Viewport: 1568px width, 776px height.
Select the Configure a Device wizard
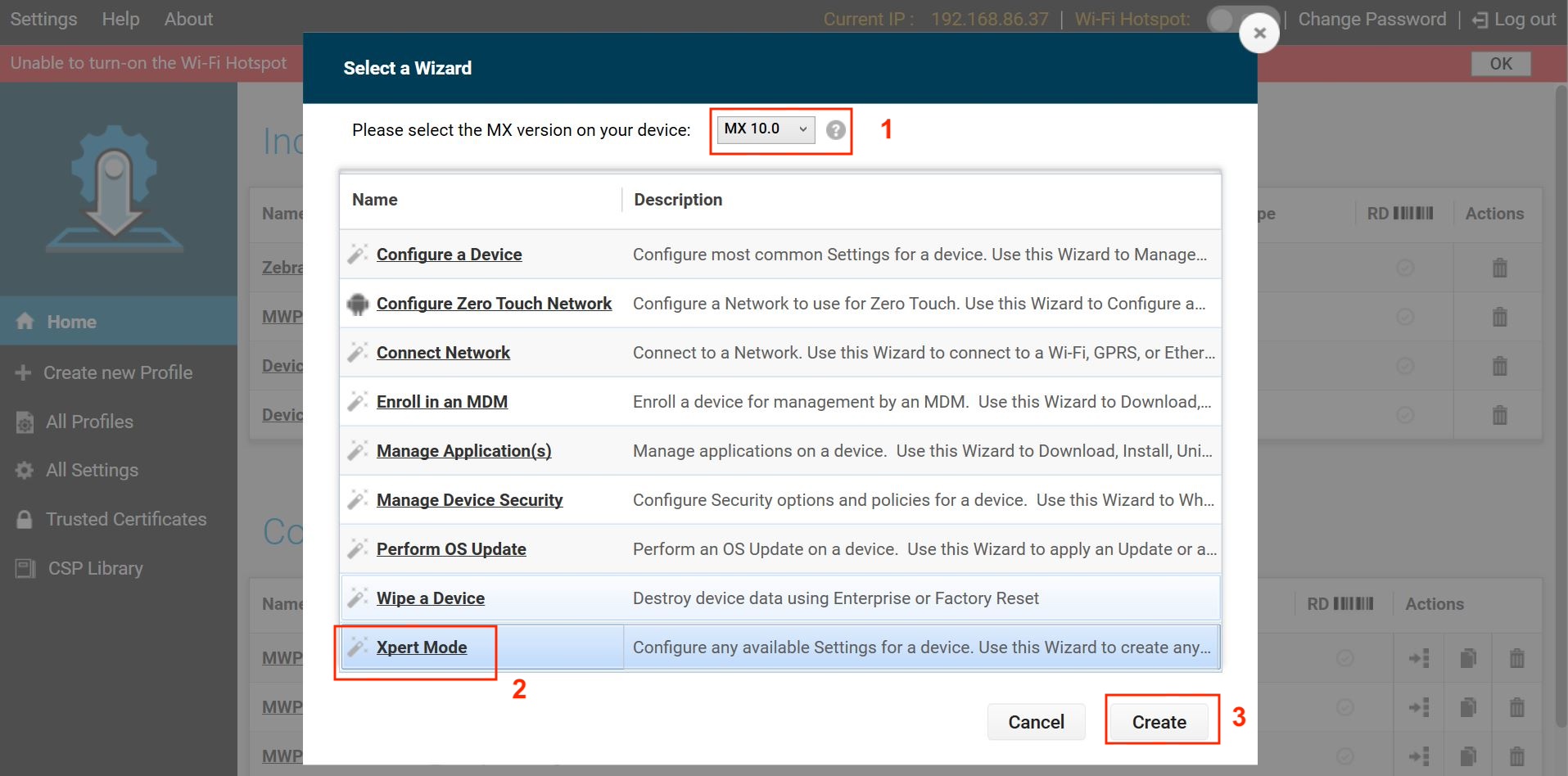449,255
